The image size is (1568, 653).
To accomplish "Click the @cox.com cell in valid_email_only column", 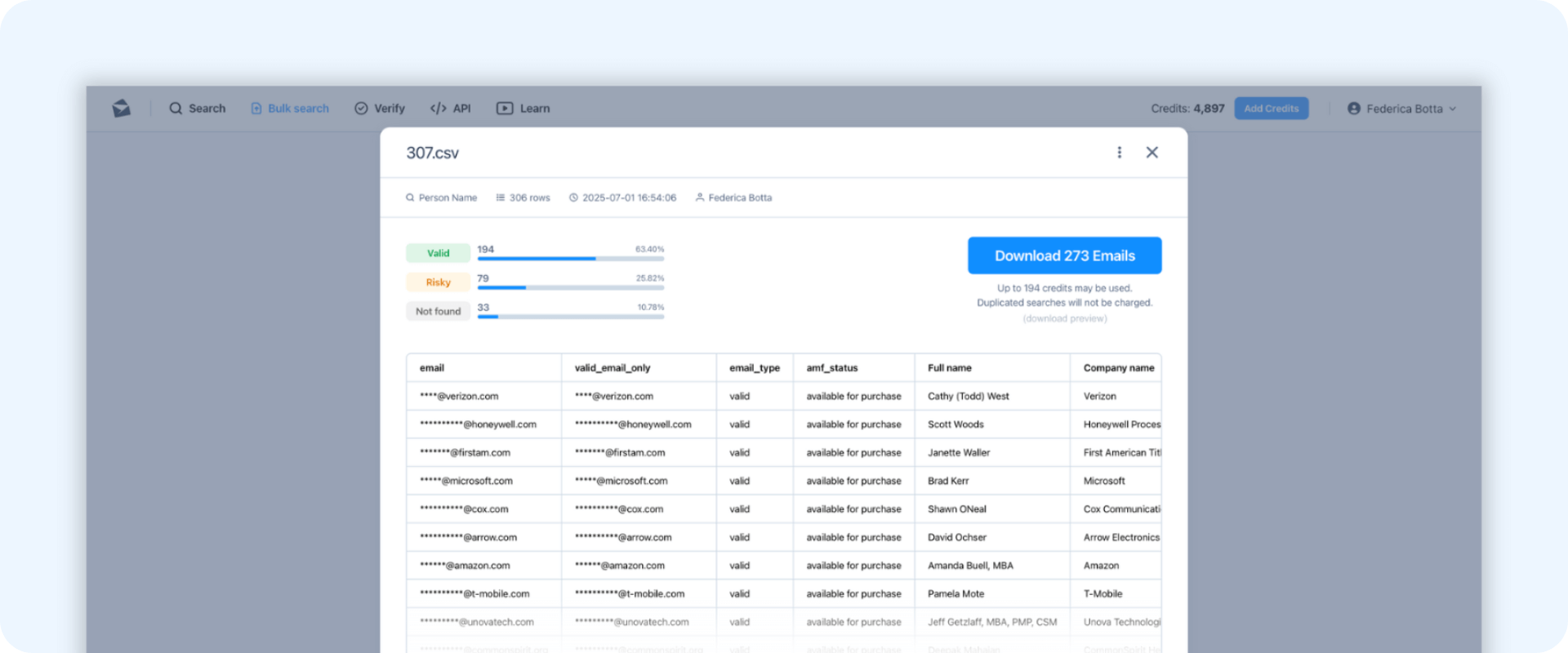I will pos(639,509).
